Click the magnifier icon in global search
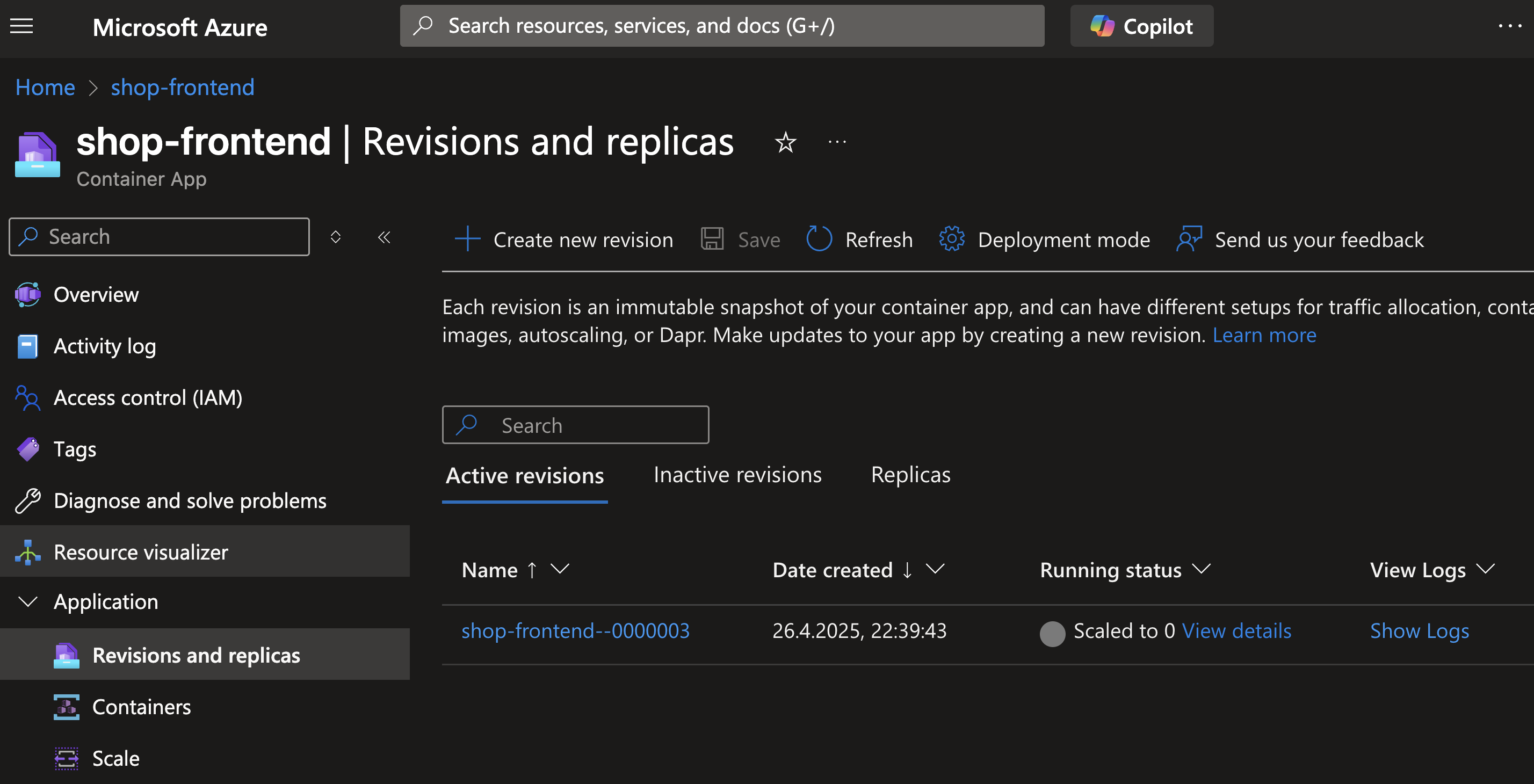The height and width of the screenshot is (784, 1534). tap(423, 26)
